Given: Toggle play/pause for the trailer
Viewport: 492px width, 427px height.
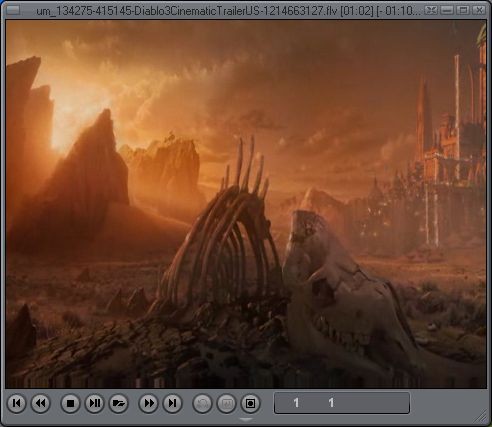Looking at the screenshot, I should (95, 403).
